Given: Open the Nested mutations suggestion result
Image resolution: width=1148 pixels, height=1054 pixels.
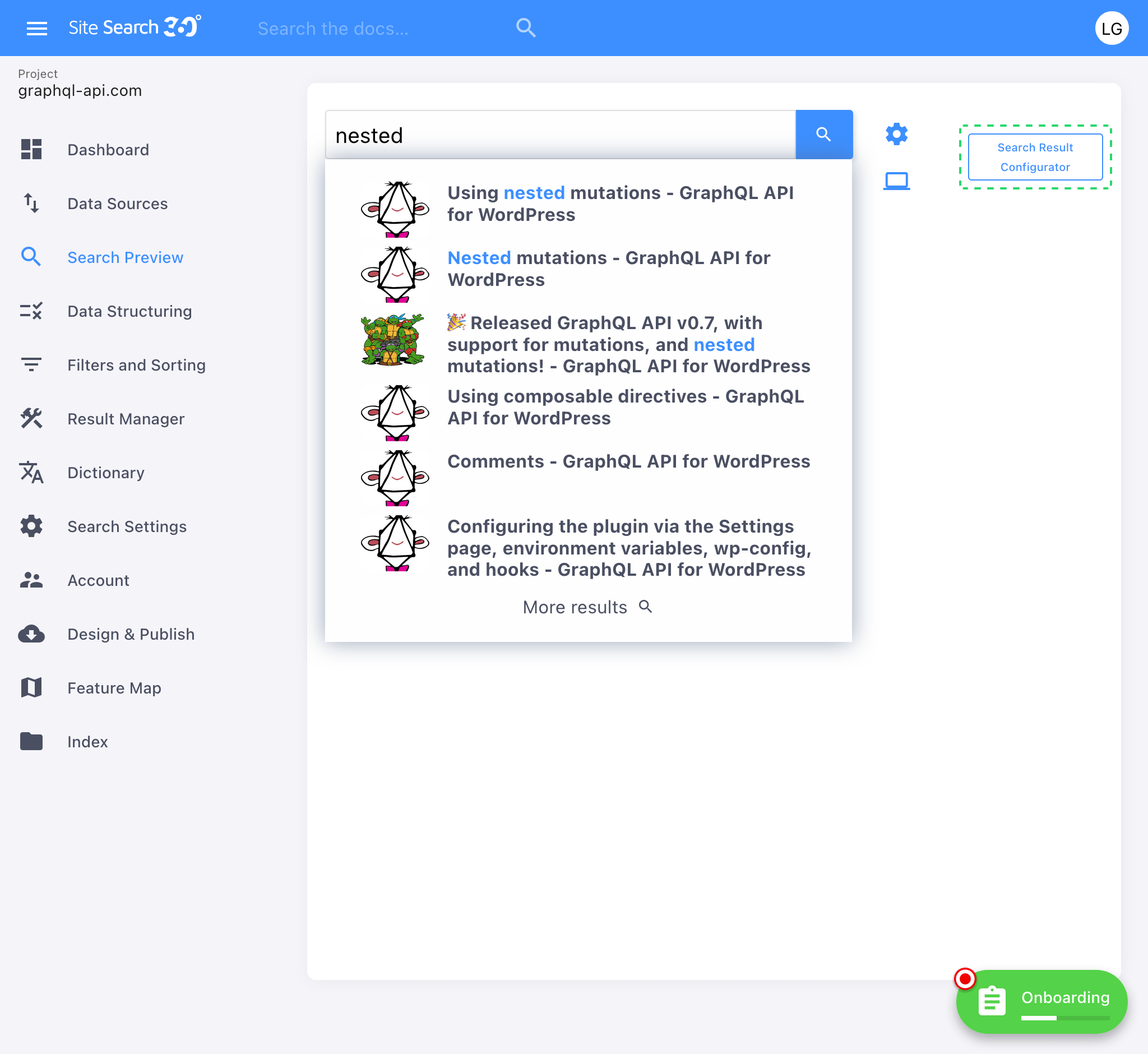Looking at the screenshot, I should pyautogui.click(x=609, y=268).
